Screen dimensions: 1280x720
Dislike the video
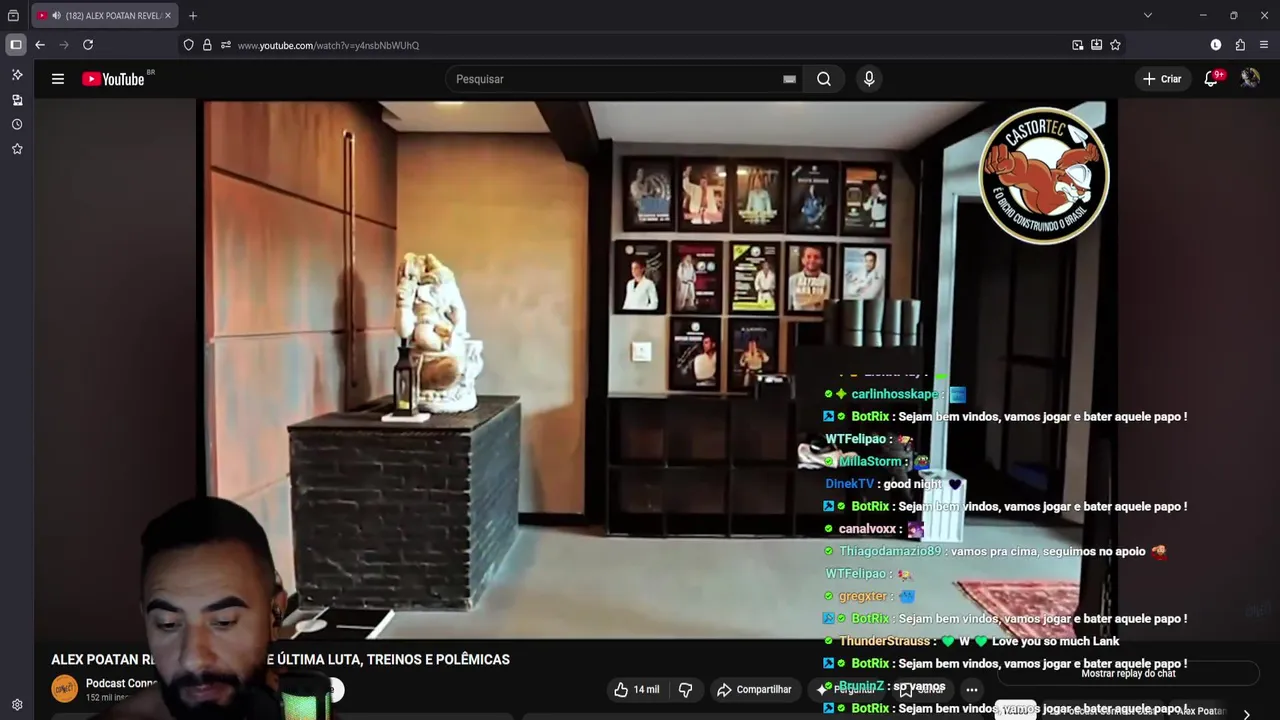(x=686, y=689)
